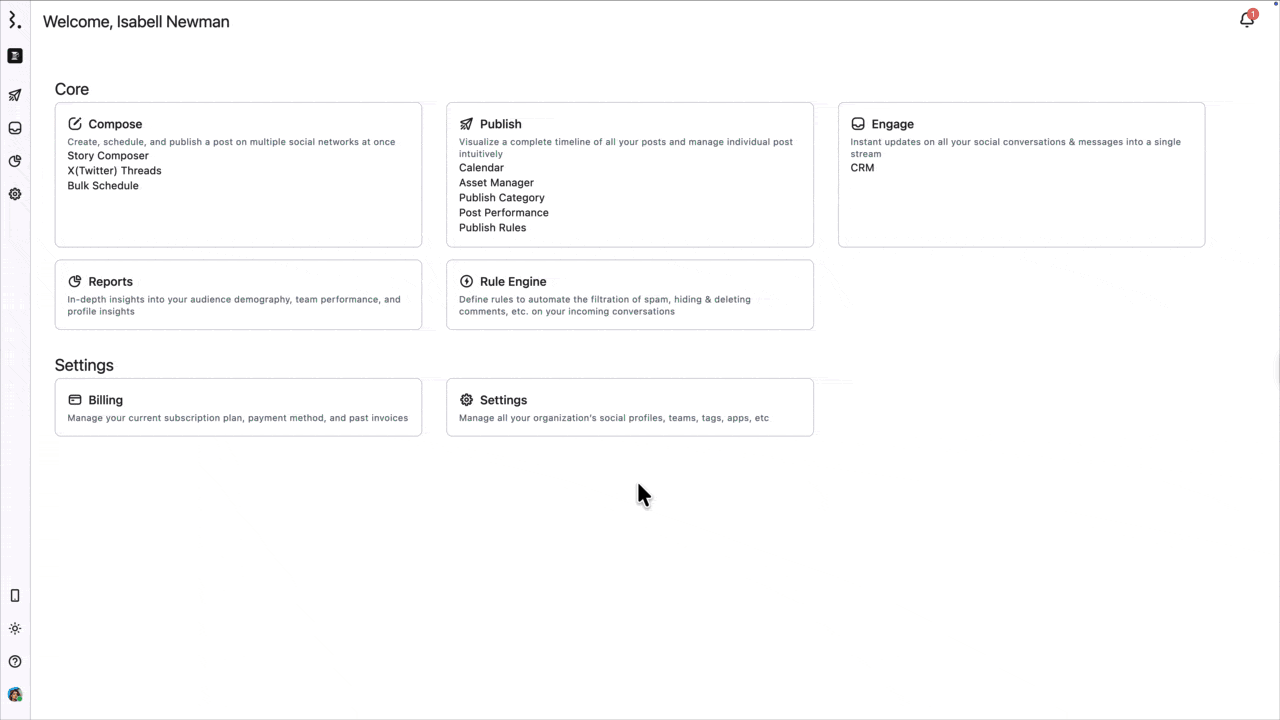Click the Settings gear icon in sidebar
This screenshot has width=1280, height=720.
coord(15,194)
